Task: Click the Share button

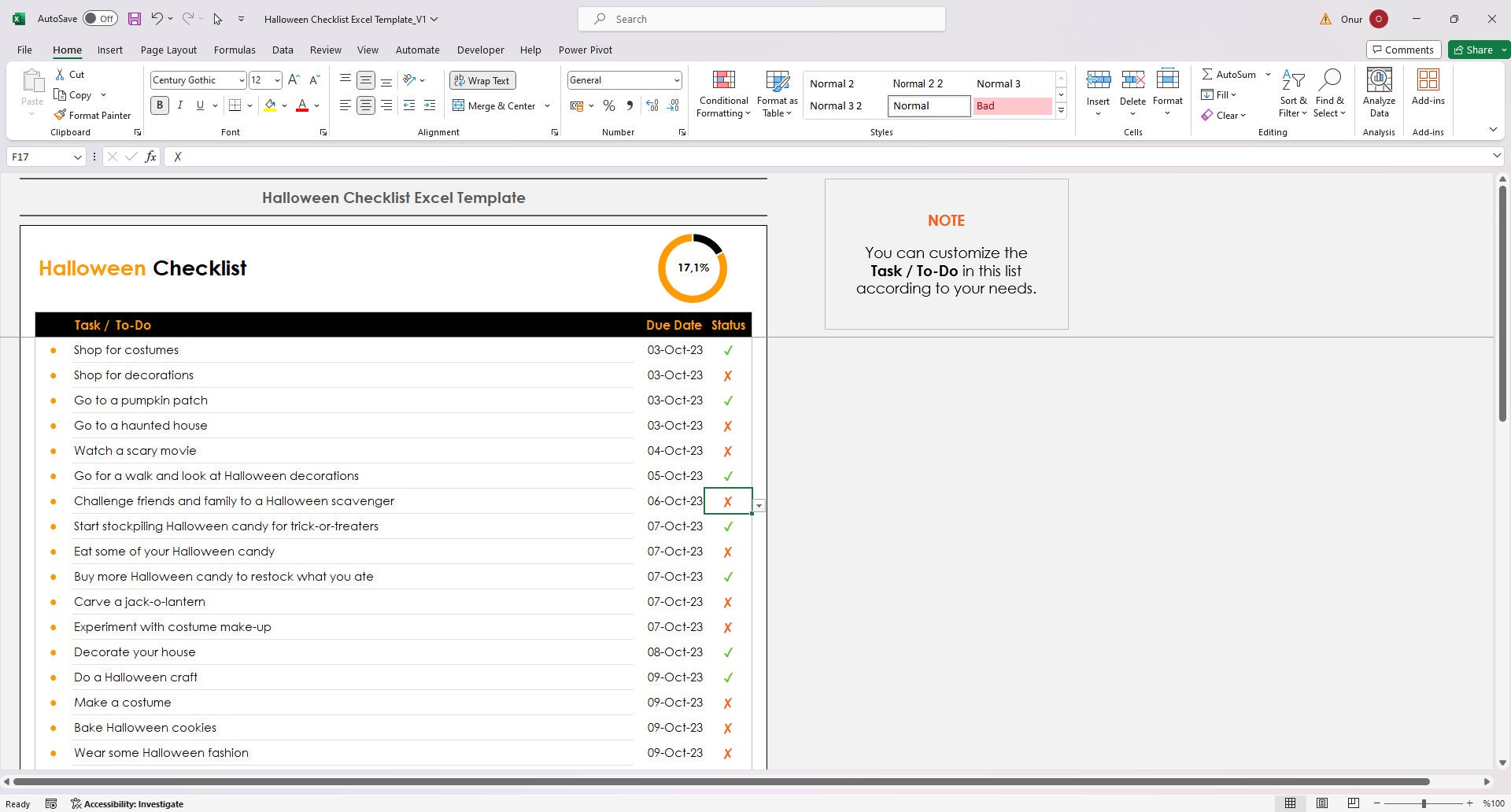Action: coord(1475,49)
